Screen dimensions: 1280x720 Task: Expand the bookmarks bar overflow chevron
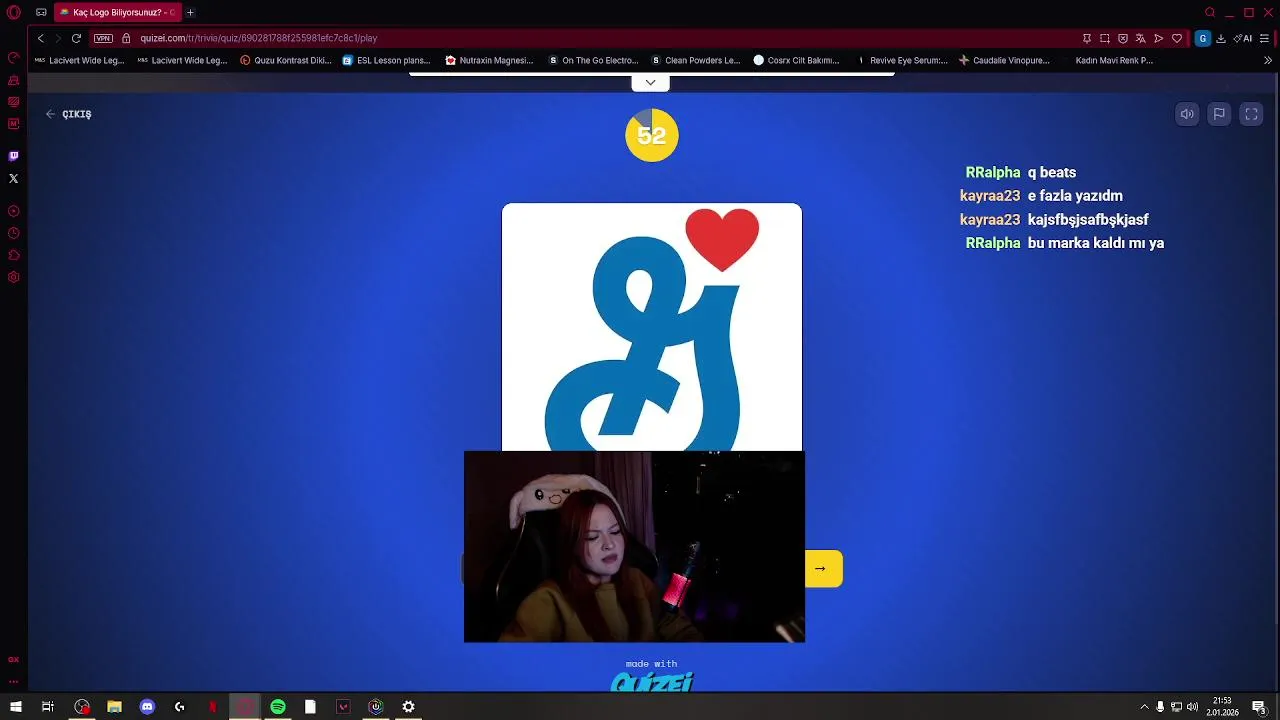pyautogui.click(x=1268, y=60)
